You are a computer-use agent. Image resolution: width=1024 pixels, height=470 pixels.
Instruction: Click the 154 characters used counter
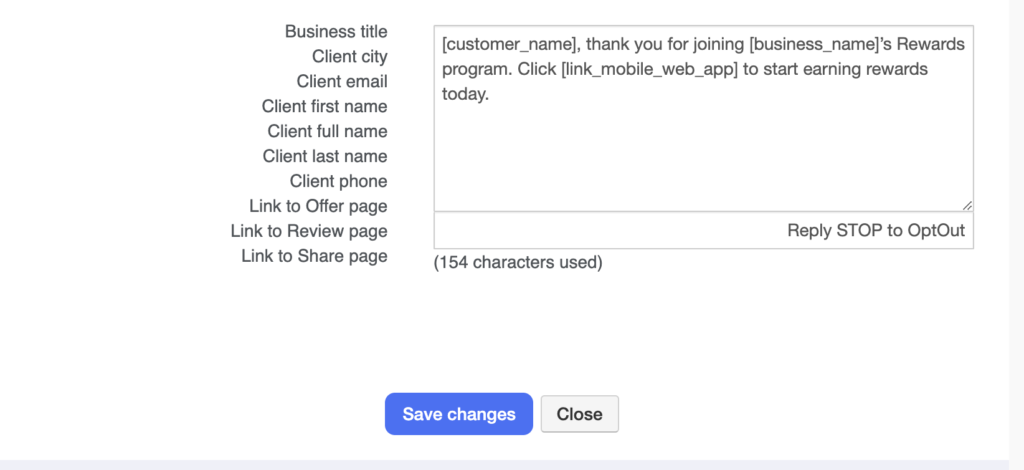click(517, 264)
